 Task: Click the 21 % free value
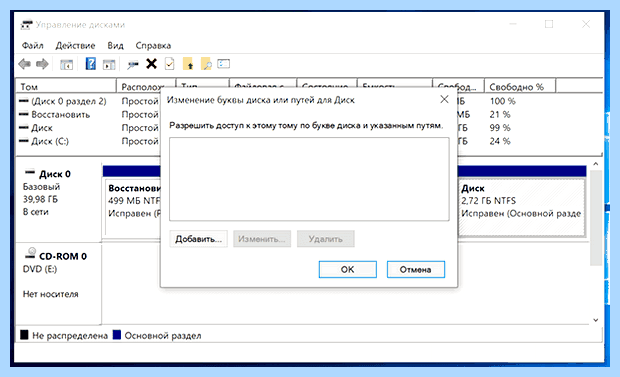(500, 115)
